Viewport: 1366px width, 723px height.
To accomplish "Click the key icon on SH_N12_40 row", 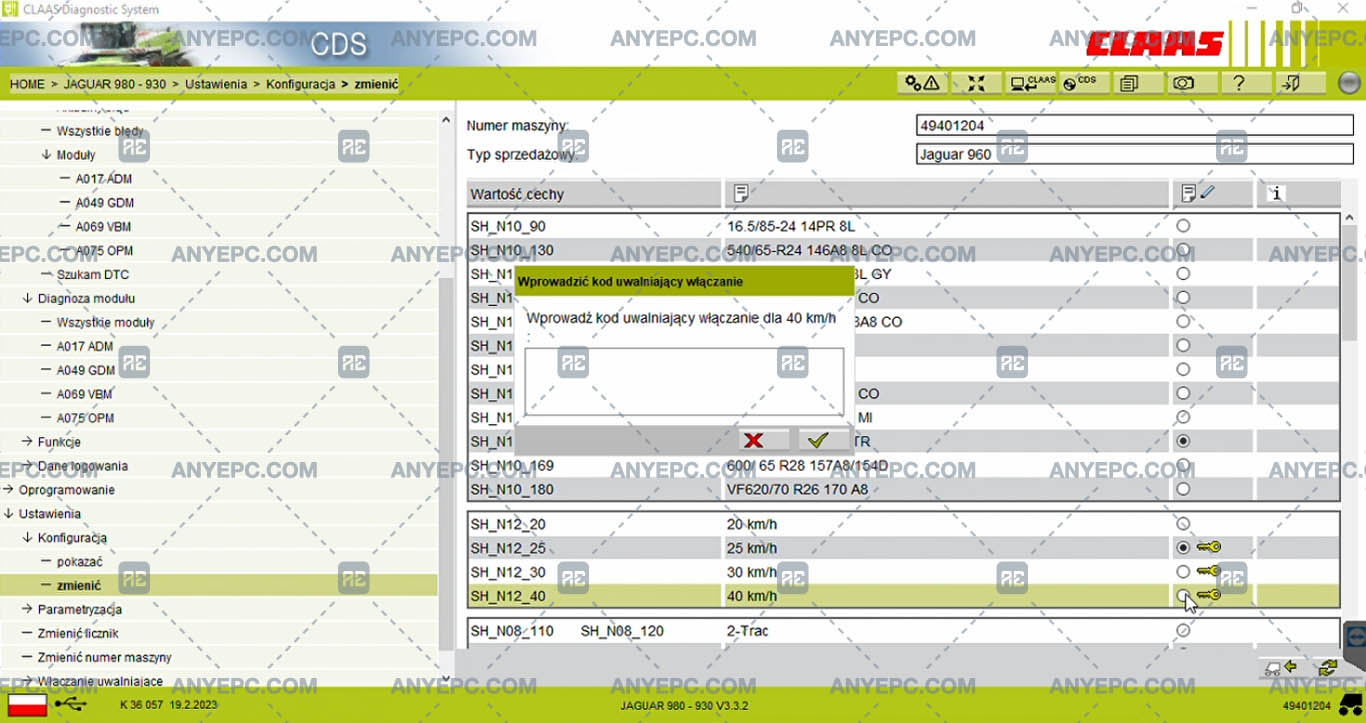I will click(1209, 595).
